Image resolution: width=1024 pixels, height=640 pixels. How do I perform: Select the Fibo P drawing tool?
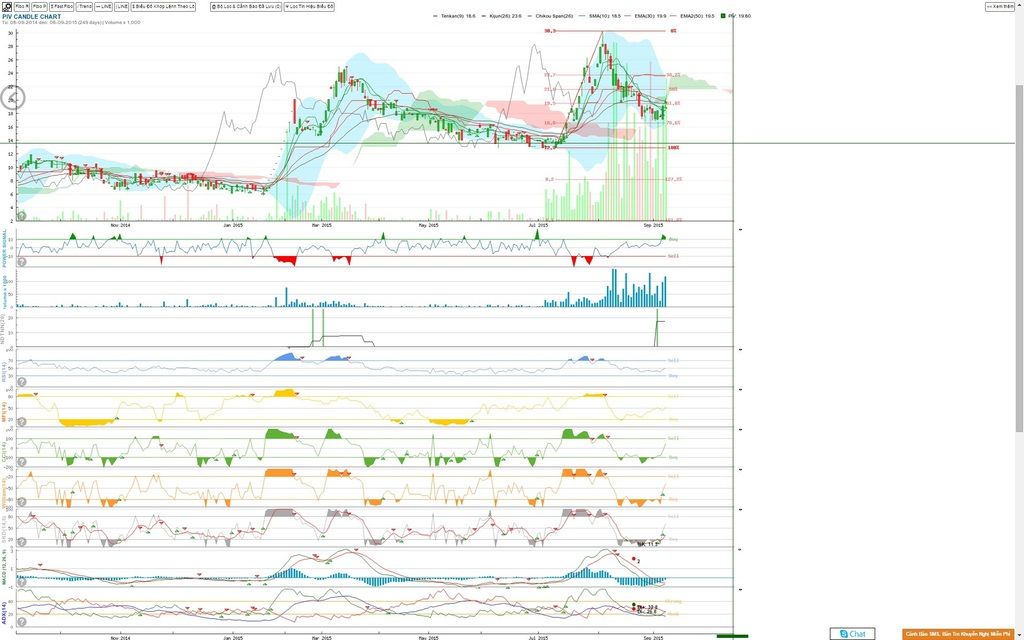point(40,6)
